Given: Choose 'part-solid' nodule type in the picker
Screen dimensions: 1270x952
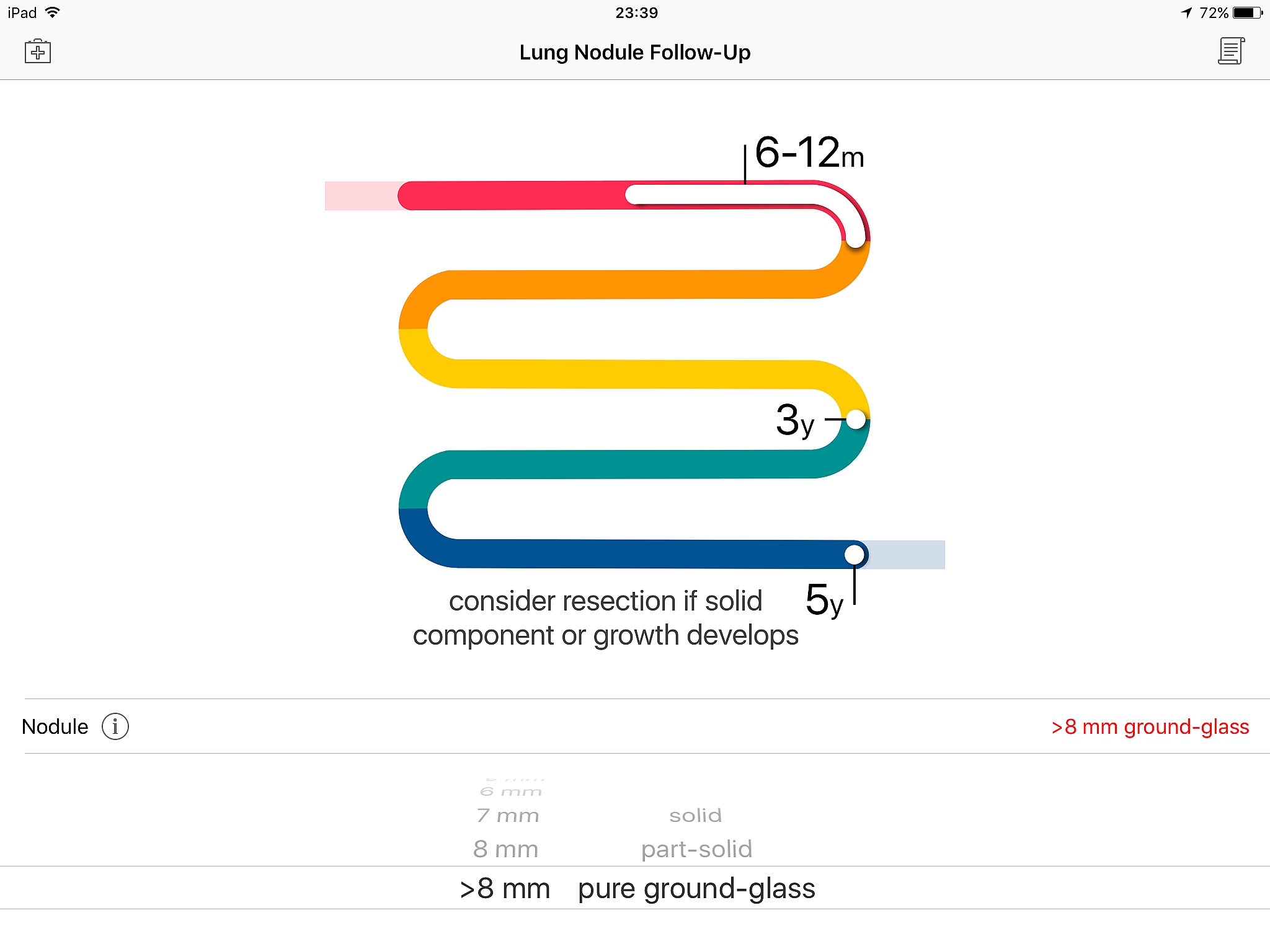Looking at the screenshot, I should click(696, 848).
